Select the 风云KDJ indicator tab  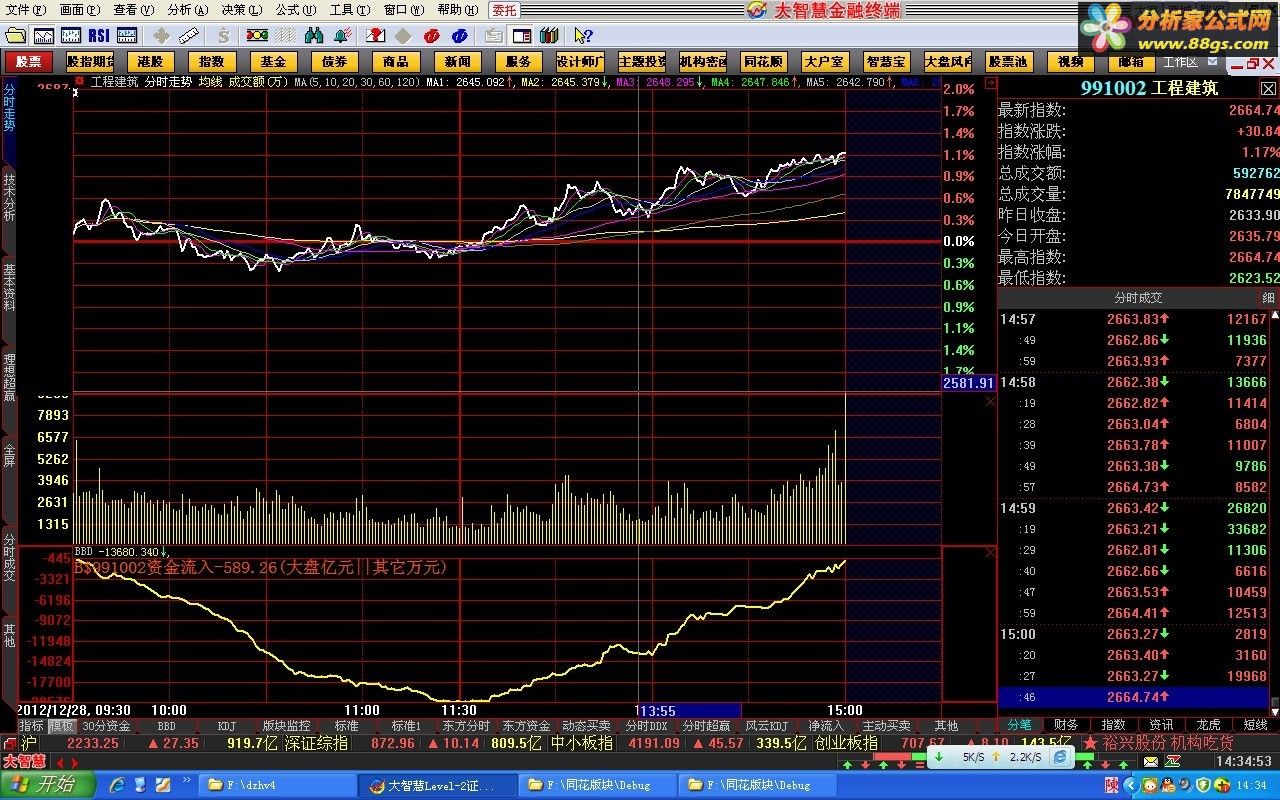coord(766,726)
